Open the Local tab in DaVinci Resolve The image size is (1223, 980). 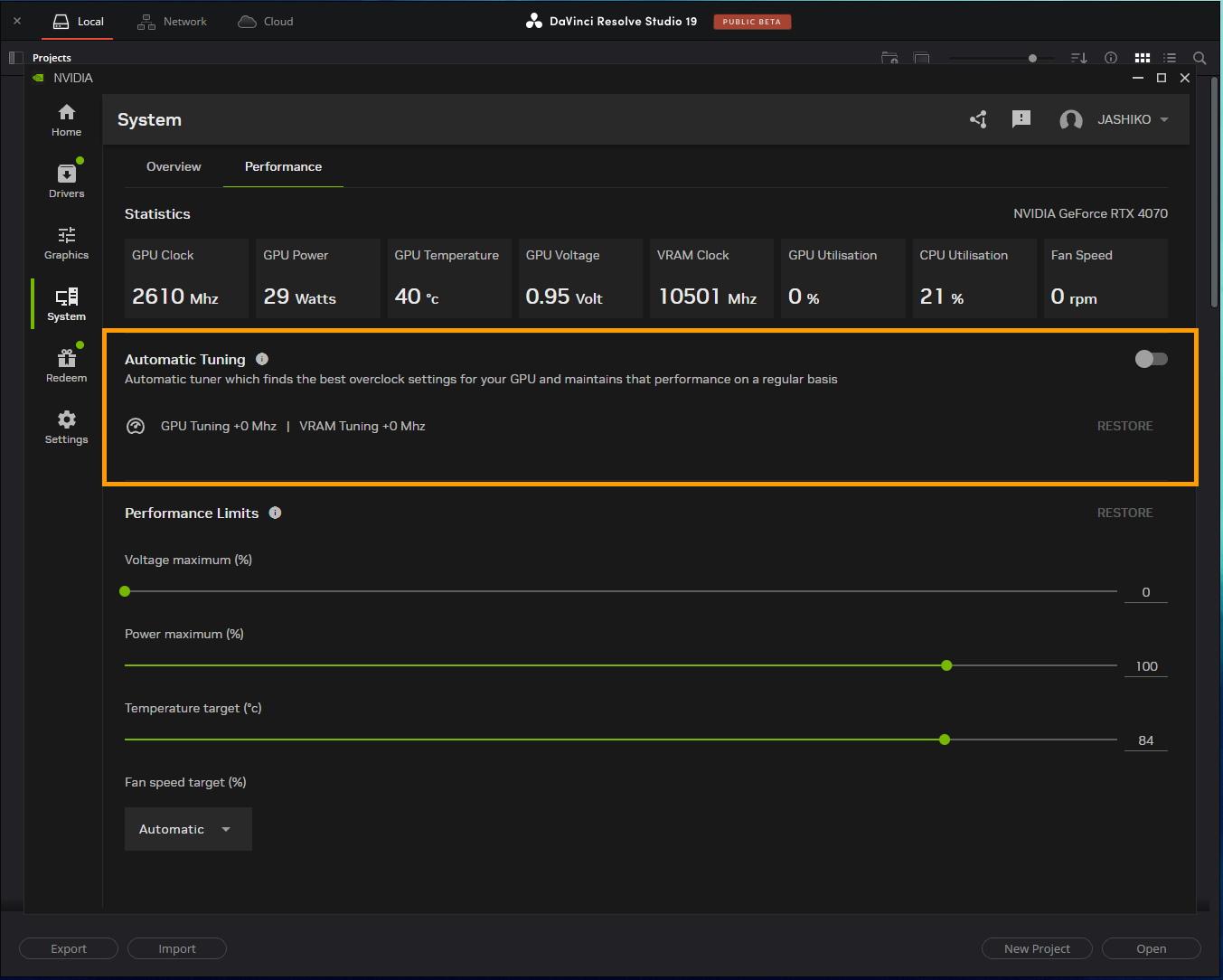(77, 21)
